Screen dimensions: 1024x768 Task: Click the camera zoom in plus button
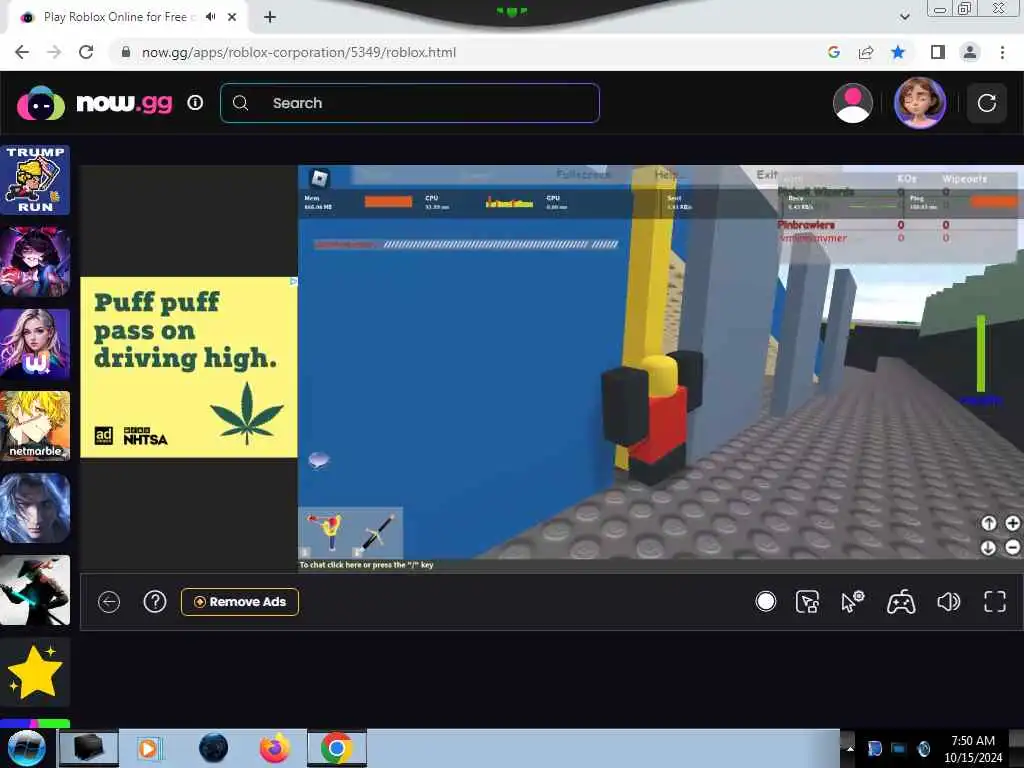(x=1012, y=523)
